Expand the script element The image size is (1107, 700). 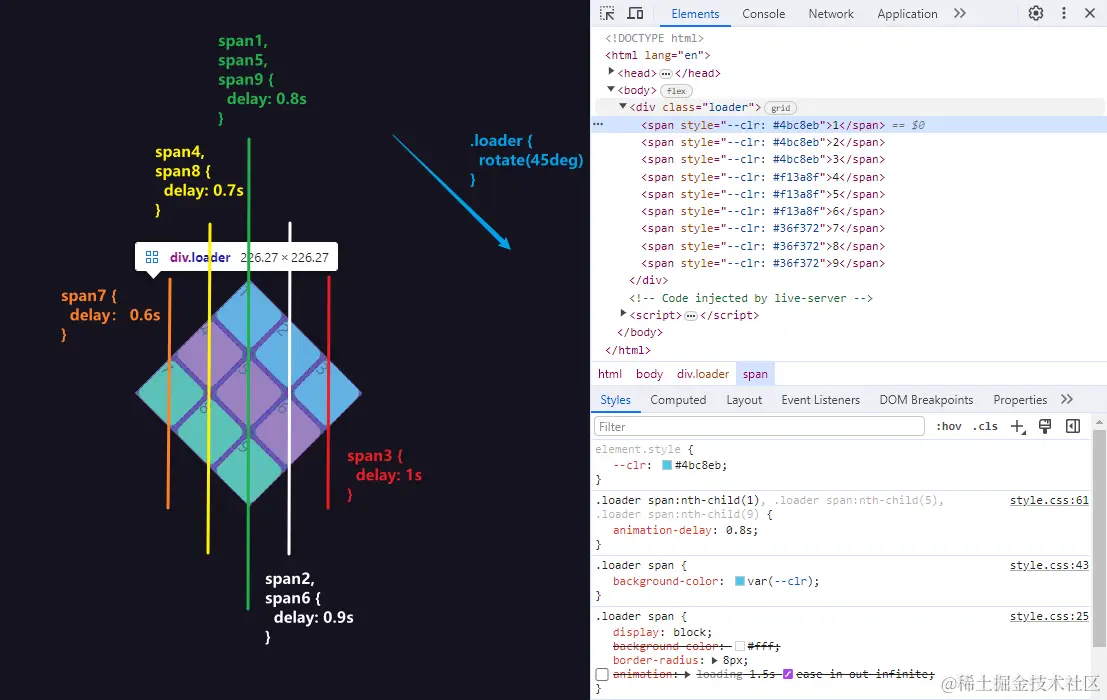click(x=623, y=314)
